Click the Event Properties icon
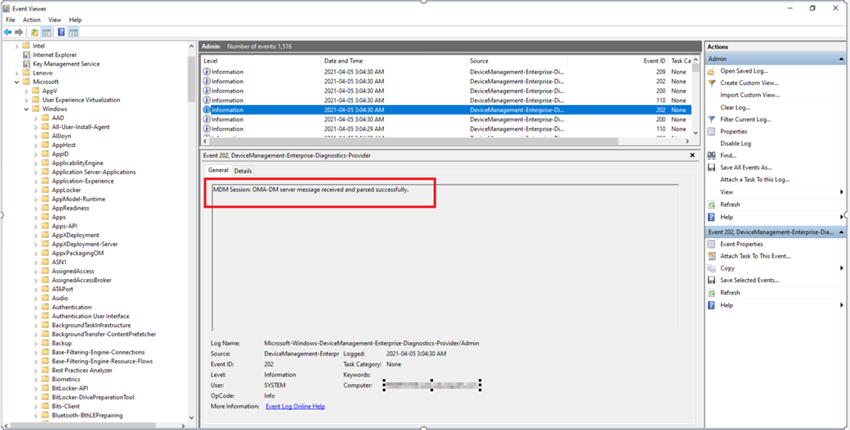 (x=711, y=244)
